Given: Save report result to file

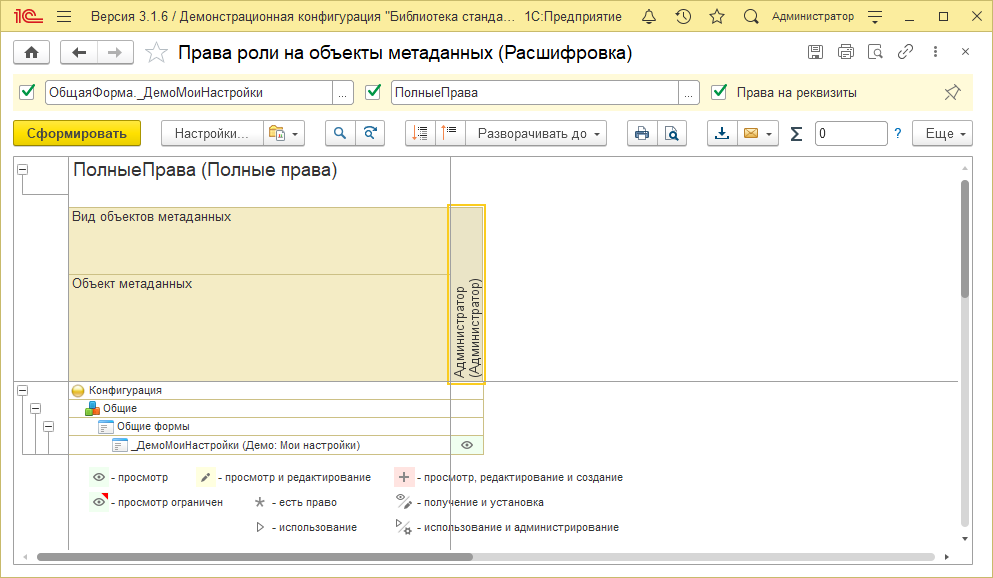Looking at the screenshot, I should coord(722,134).
